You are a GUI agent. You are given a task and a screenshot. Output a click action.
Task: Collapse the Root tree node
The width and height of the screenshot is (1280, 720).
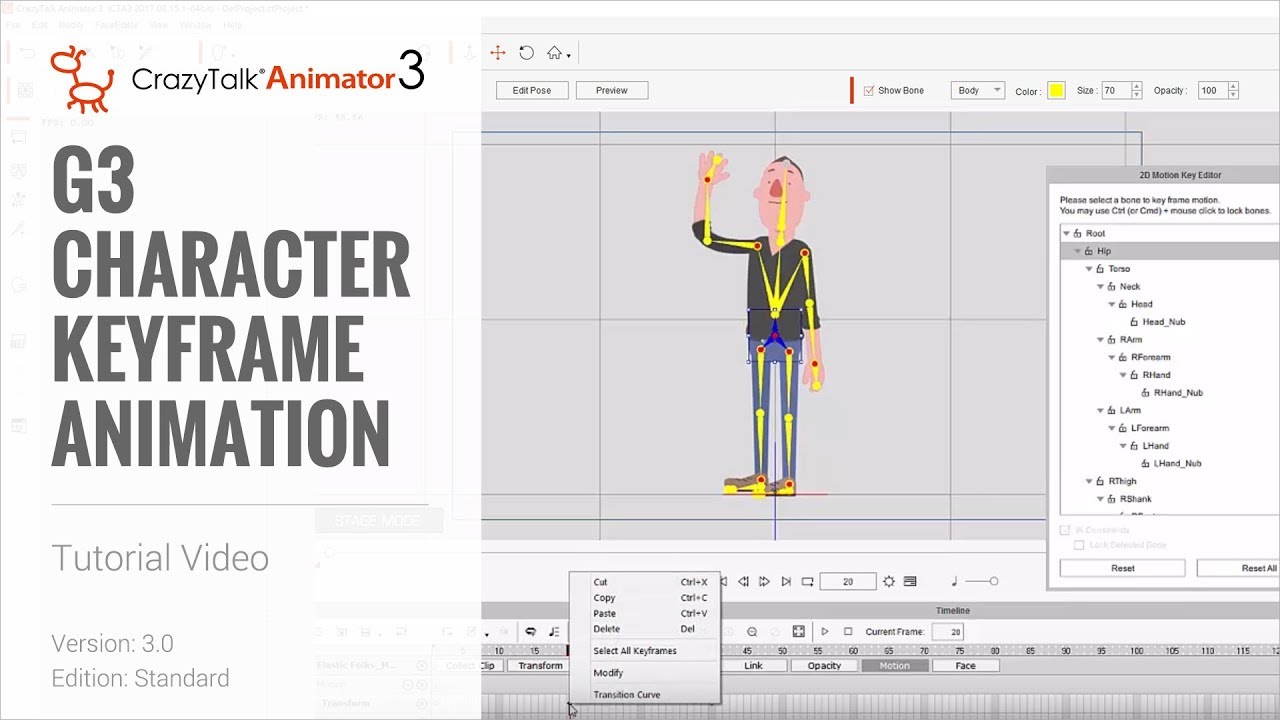1067,233
